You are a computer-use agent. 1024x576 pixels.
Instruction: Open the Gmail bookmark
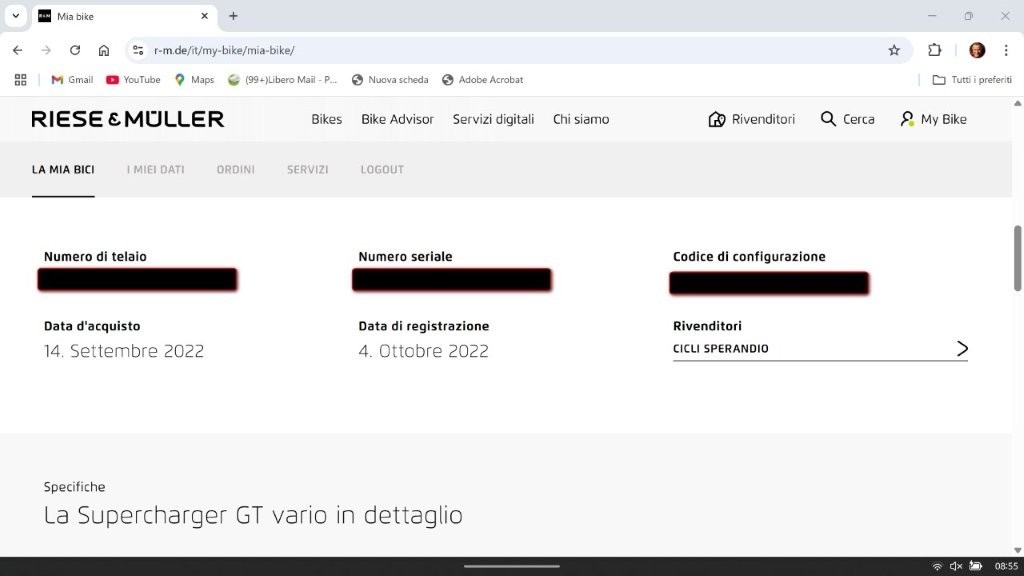coord(72,80)
